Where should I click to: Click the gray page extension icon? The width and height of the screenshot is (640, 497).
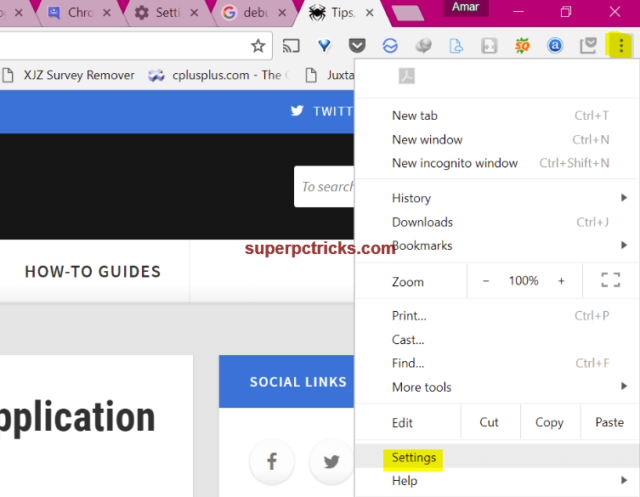pos(489,46)
